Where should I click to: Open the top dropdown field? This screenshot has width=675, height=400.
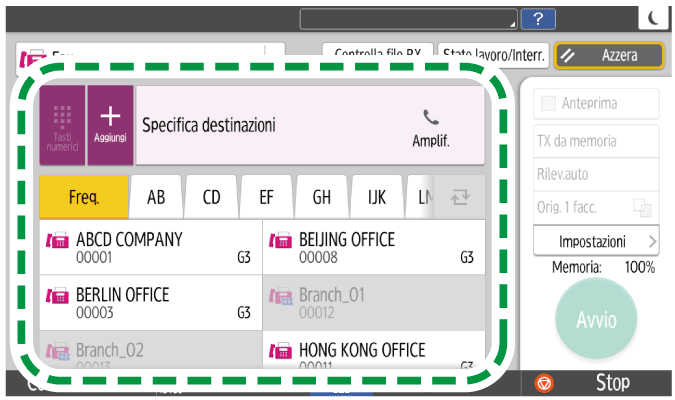tap(410, 19)
